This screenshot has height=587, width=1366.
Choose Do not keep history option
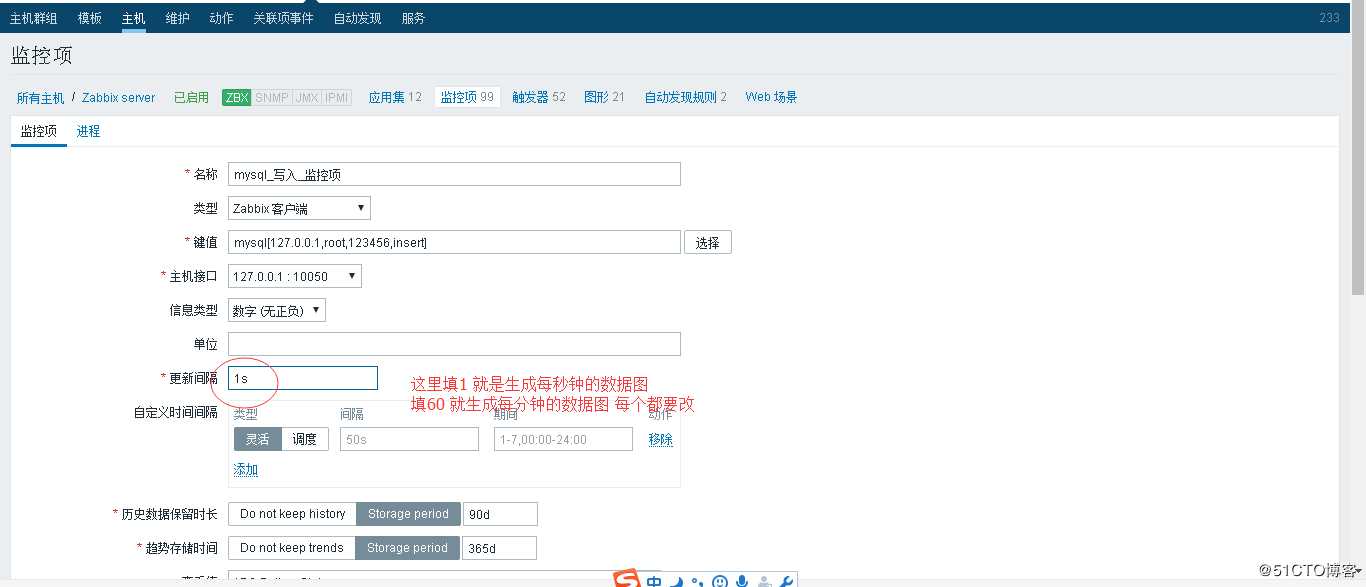(x=293, y=514)
